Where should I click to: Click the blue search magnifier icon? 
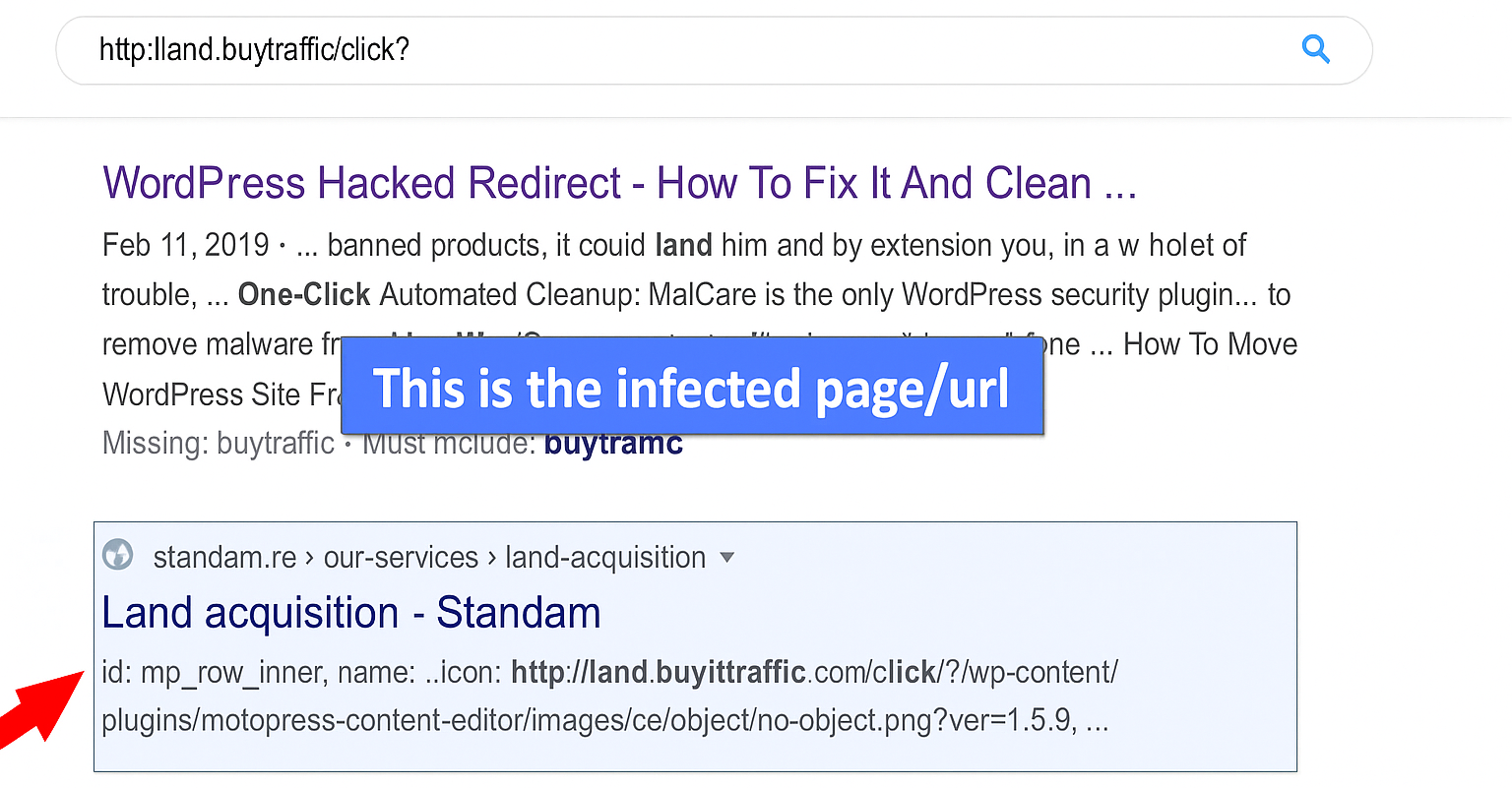[1316, 48]
